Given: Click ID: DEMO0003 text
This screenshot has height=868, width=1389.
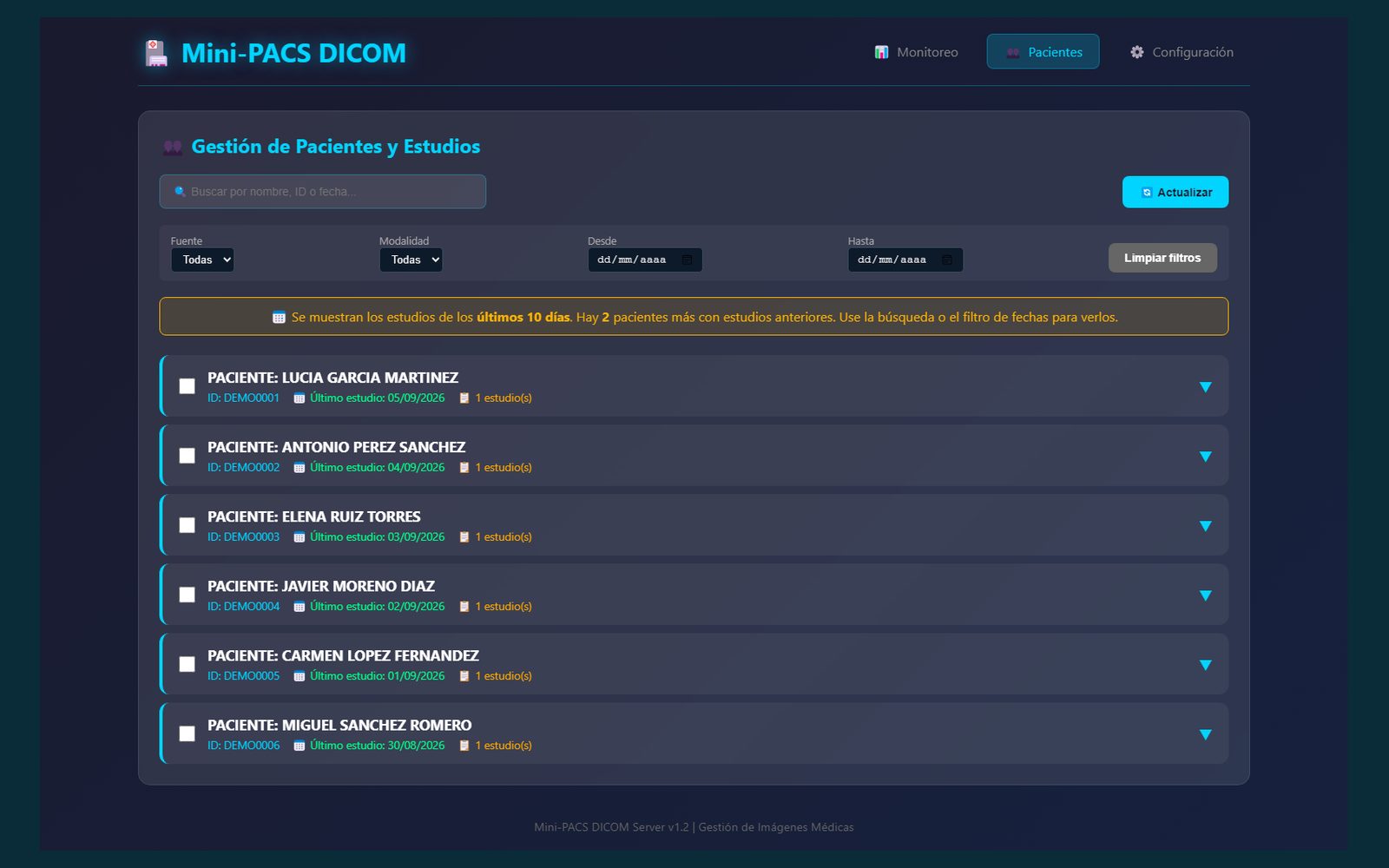Looking at the screenshot, I should [x=243, y=537].
